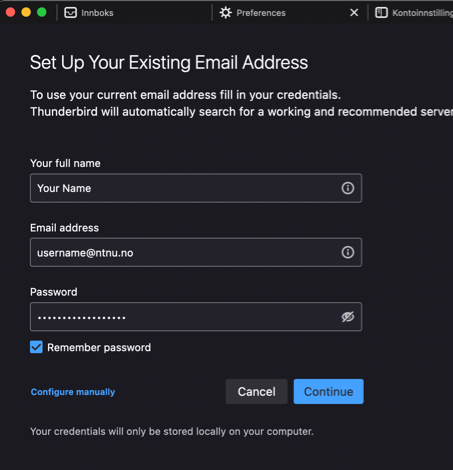Click the info icon in the email address field
Screen dimensions: 453x470
tap(348, 252)
